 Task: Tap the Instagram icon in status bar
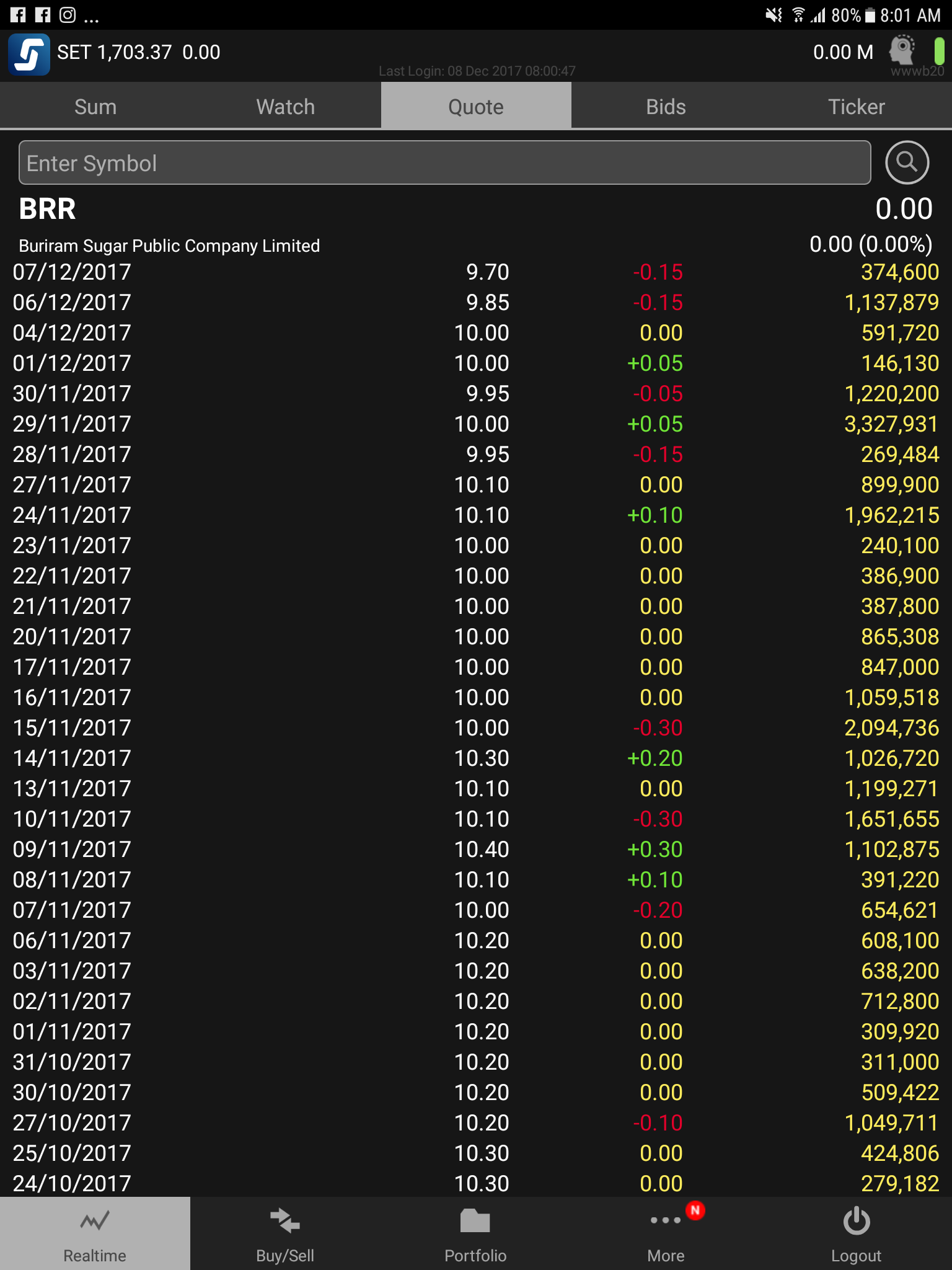tap(68, 15)
